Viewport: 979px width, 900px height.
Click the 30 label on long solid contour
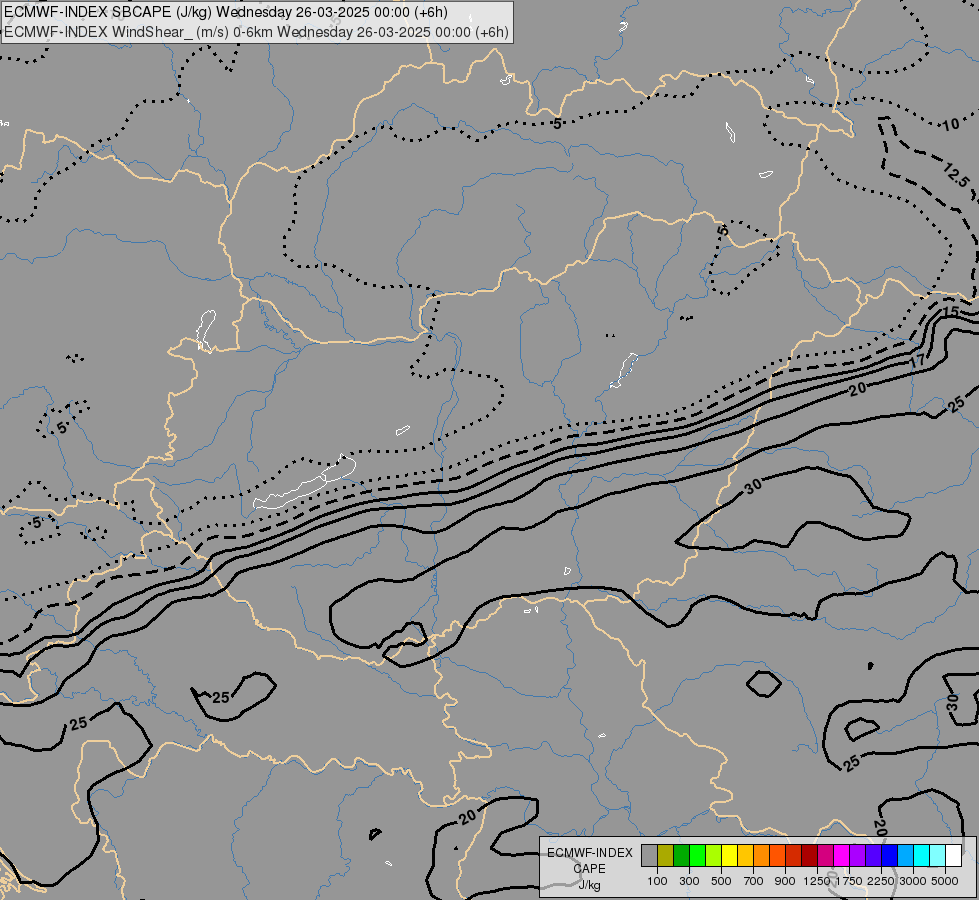pos(754,485)
